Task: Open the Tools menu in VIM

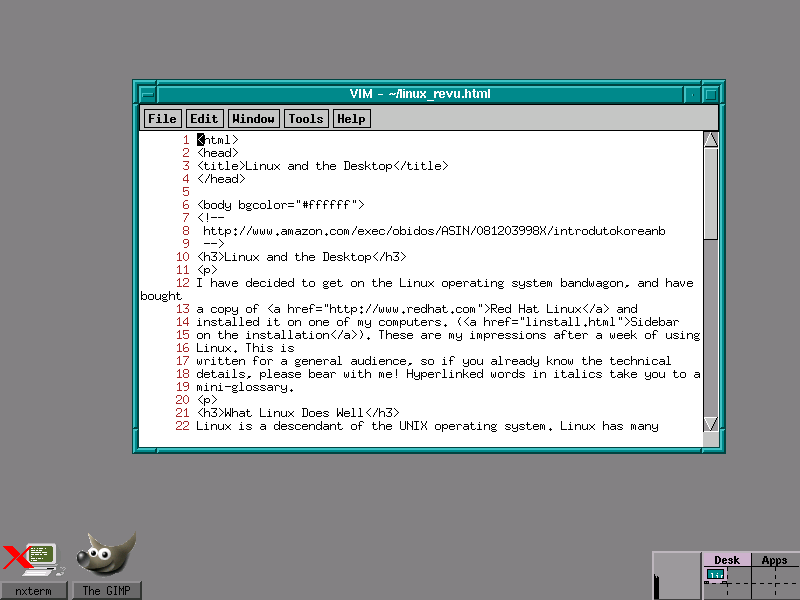Action: pos(306,118)
